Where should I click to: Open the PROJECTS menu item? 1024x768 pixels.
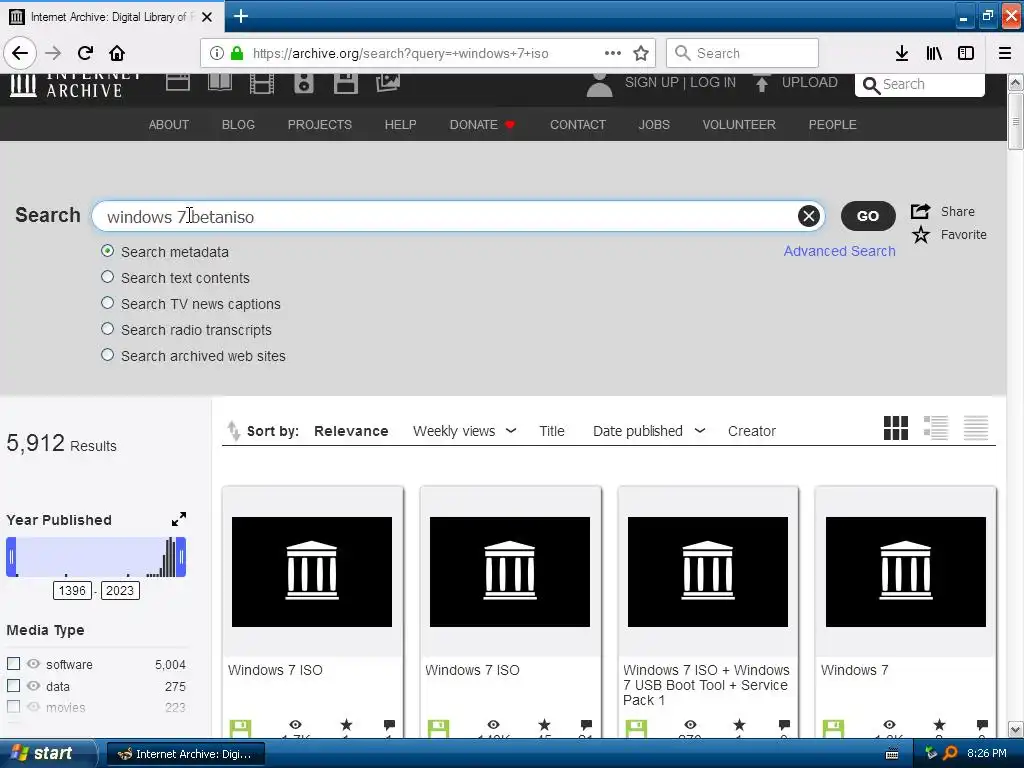coord(320,125)
